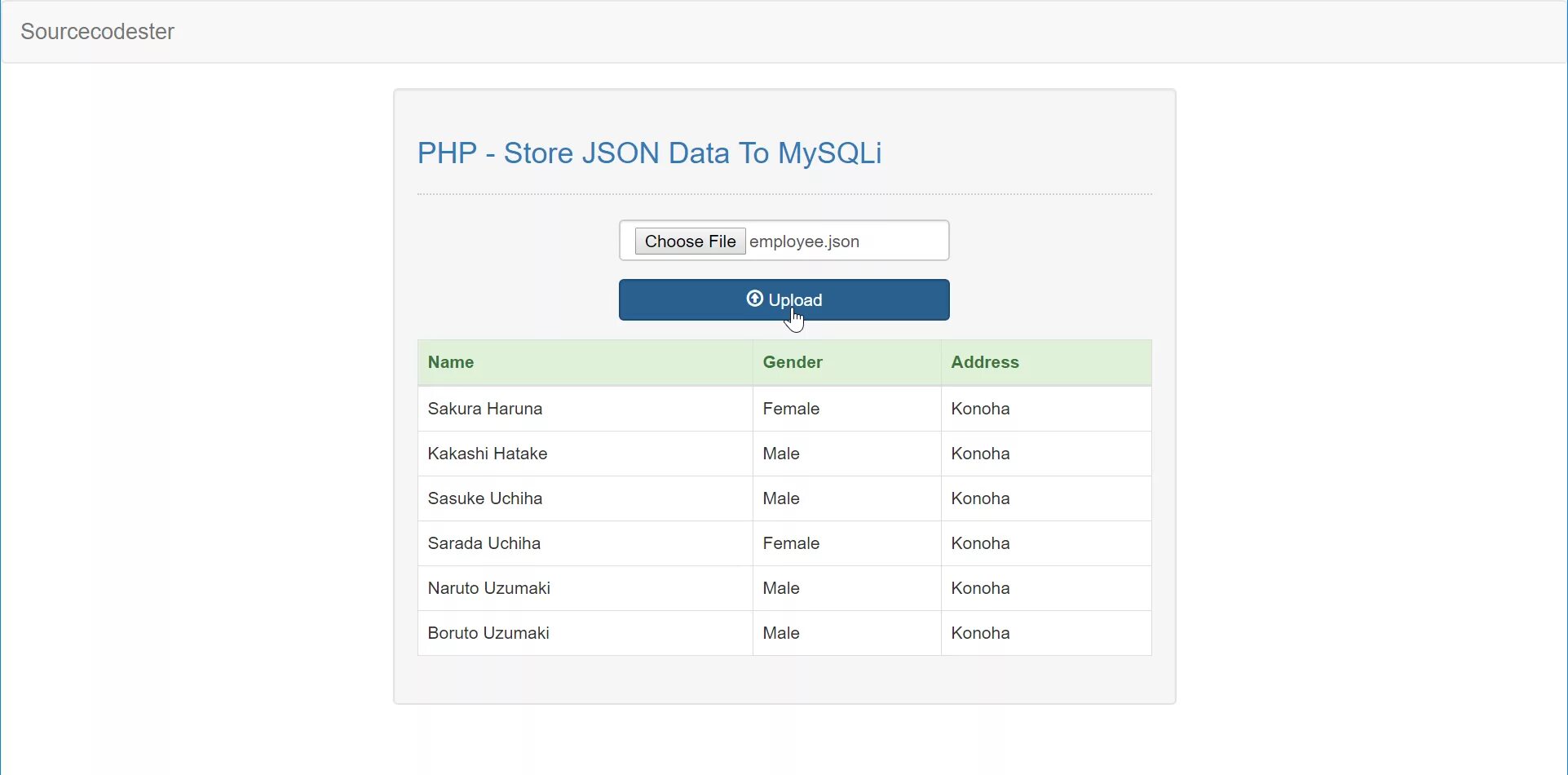Click the Name column header
This screenshot has width=1568, height=775.
(x=451, y=362)
